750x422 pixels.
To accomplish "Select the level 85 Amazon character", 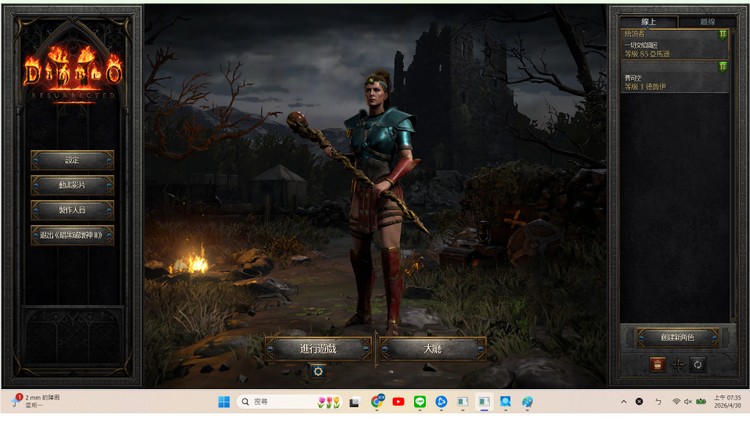I will coord(674,44).
